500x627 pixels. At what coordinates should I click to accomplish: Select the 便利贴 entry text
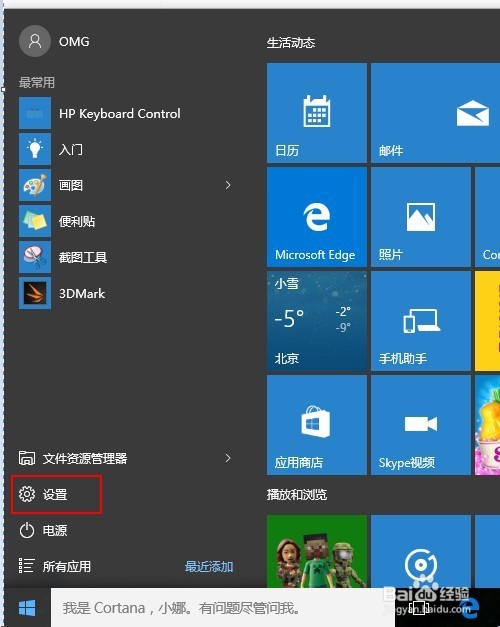(77, 221)
